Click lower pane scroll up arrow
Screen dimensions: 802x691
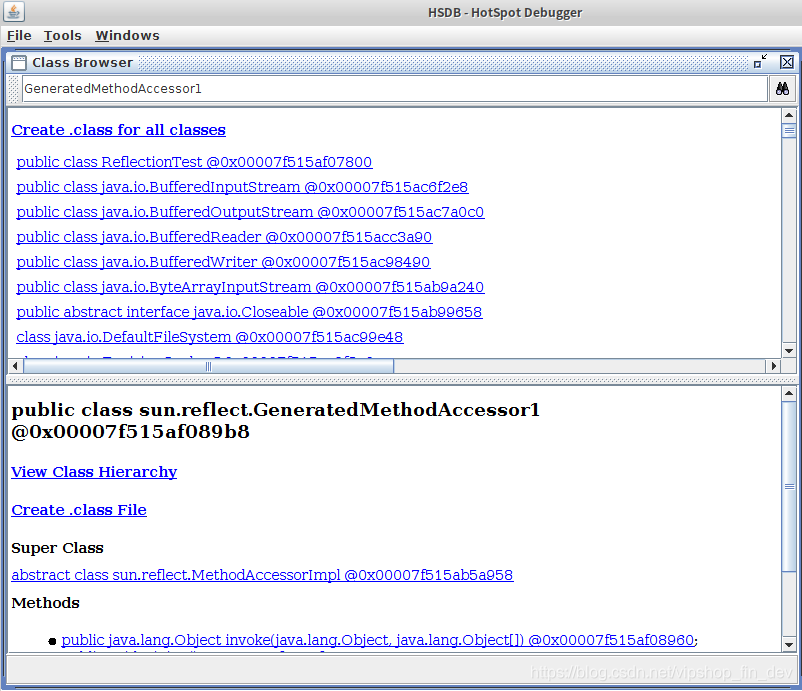pyautogui.click(x=789, y=393)
